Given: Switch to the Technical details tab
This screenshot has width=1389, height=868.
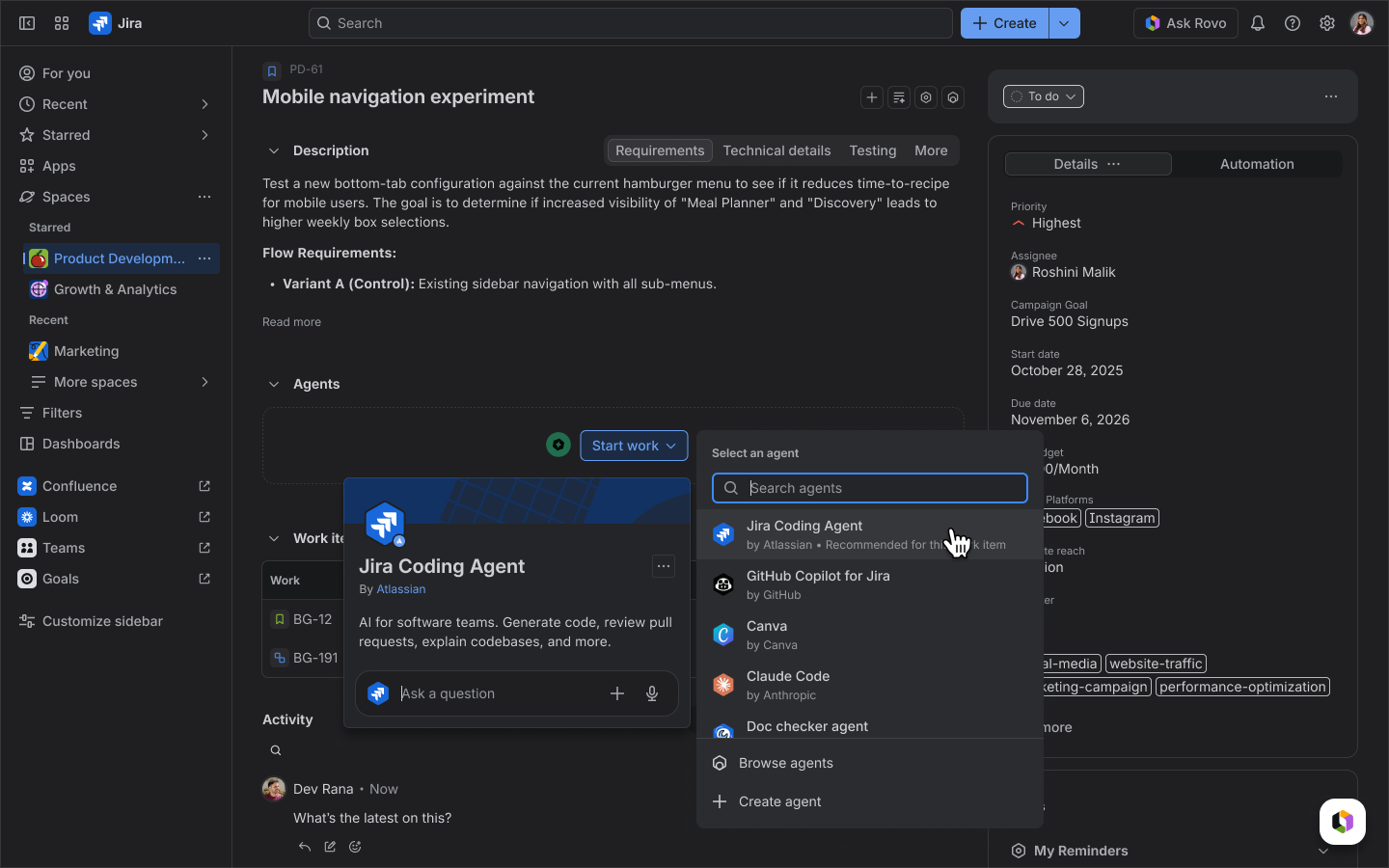Looking at the screenshot, I should tap(776, 150).
